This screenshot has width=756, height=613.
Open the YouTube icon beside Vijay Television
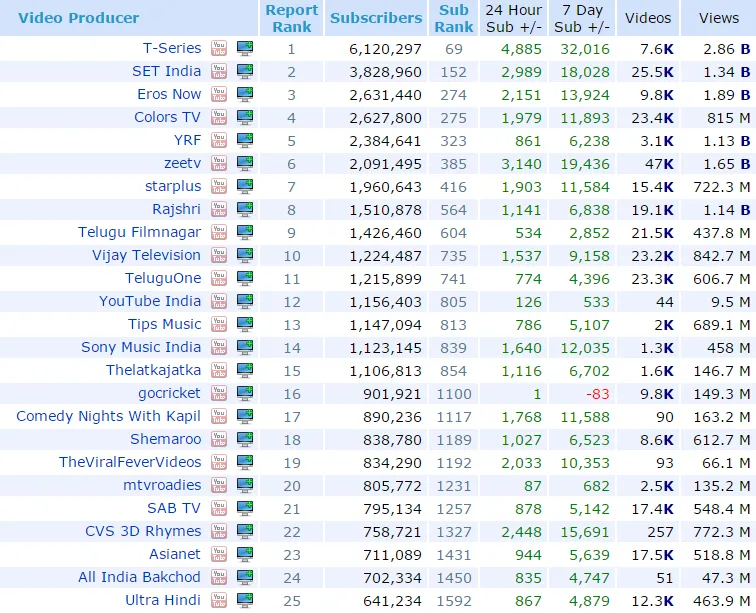pyautogui.click(x=219, y=255)
